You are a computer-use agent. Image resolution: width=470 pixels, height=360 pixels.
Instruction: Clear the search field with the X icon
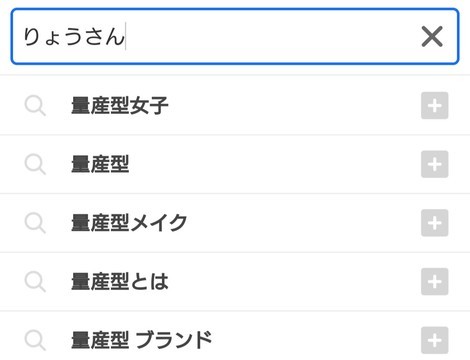pyautogui.click(x=432, y=36)
